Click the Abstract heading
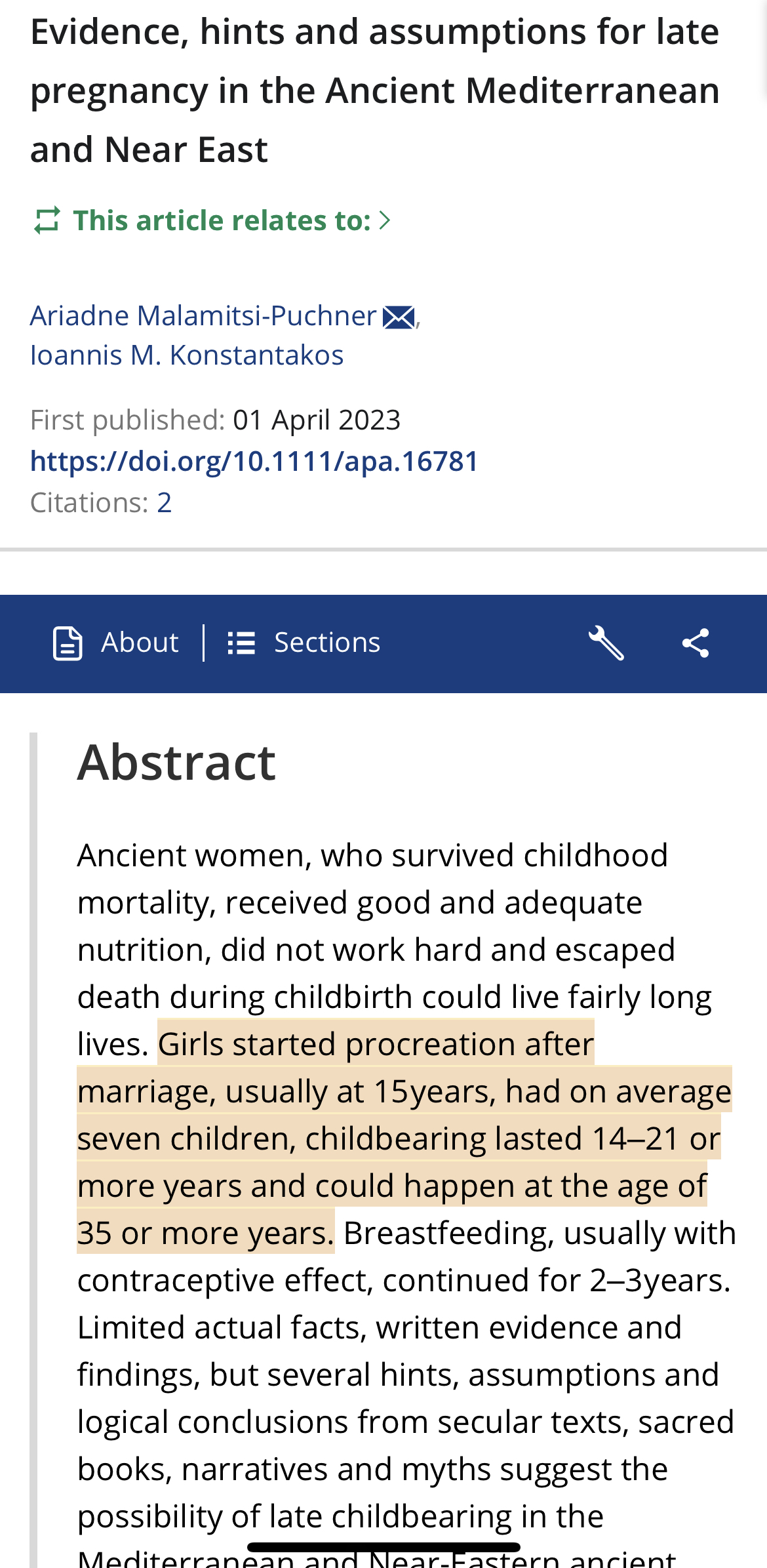The width and height of the screenshot is (767, 1568). pyautogui.click(x=176, y=762)
